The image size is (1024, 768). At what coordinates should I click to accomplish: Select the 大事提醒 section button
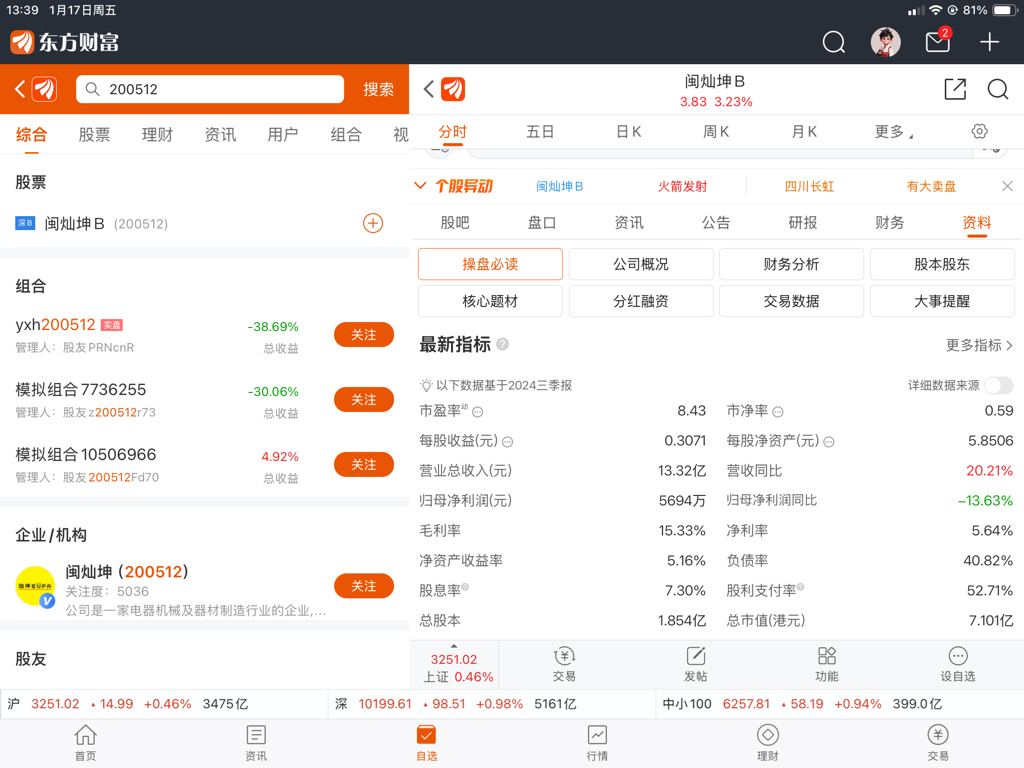coord(942,301)
